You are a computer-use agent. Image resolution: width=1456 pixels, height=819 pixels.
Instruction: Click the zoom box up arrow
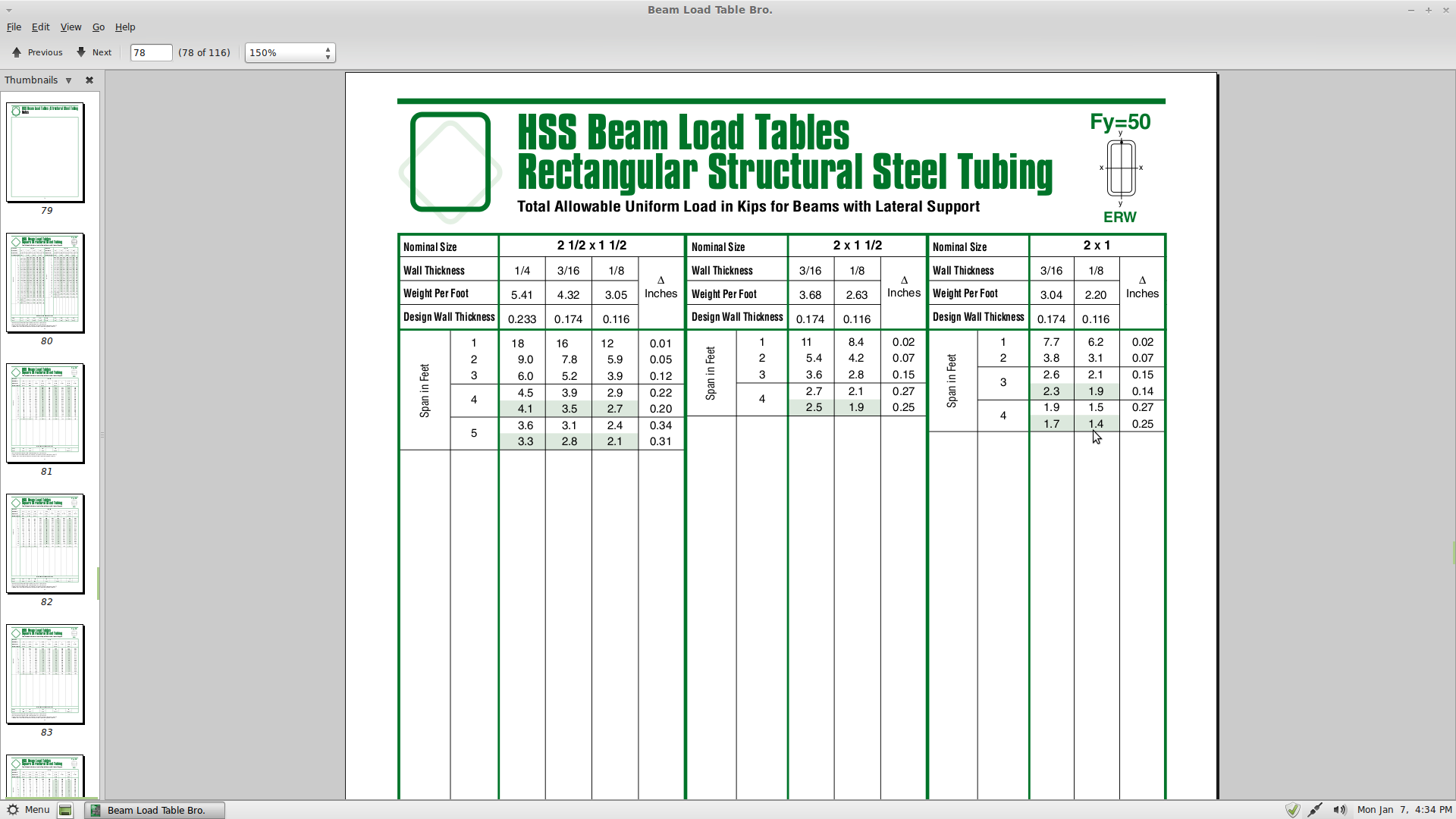coord(328,49)
